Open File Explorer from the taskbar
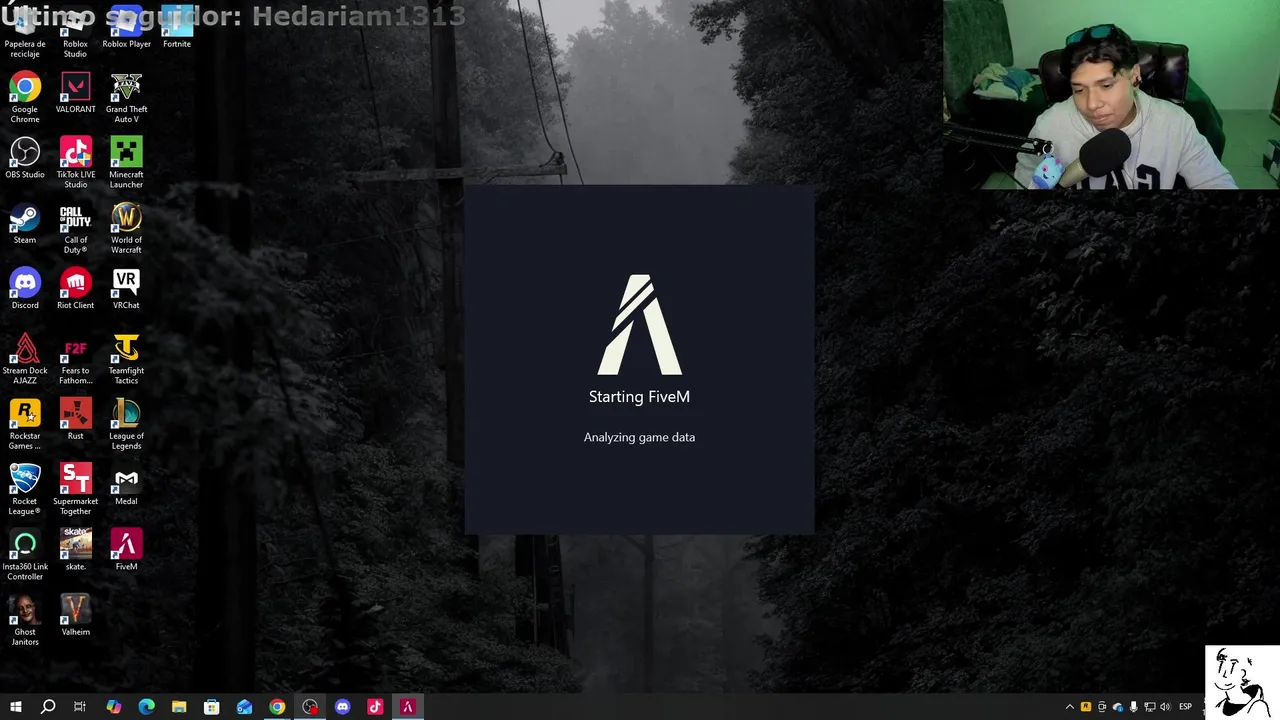This screenshot has height=720, width=1280. point(179,707)
